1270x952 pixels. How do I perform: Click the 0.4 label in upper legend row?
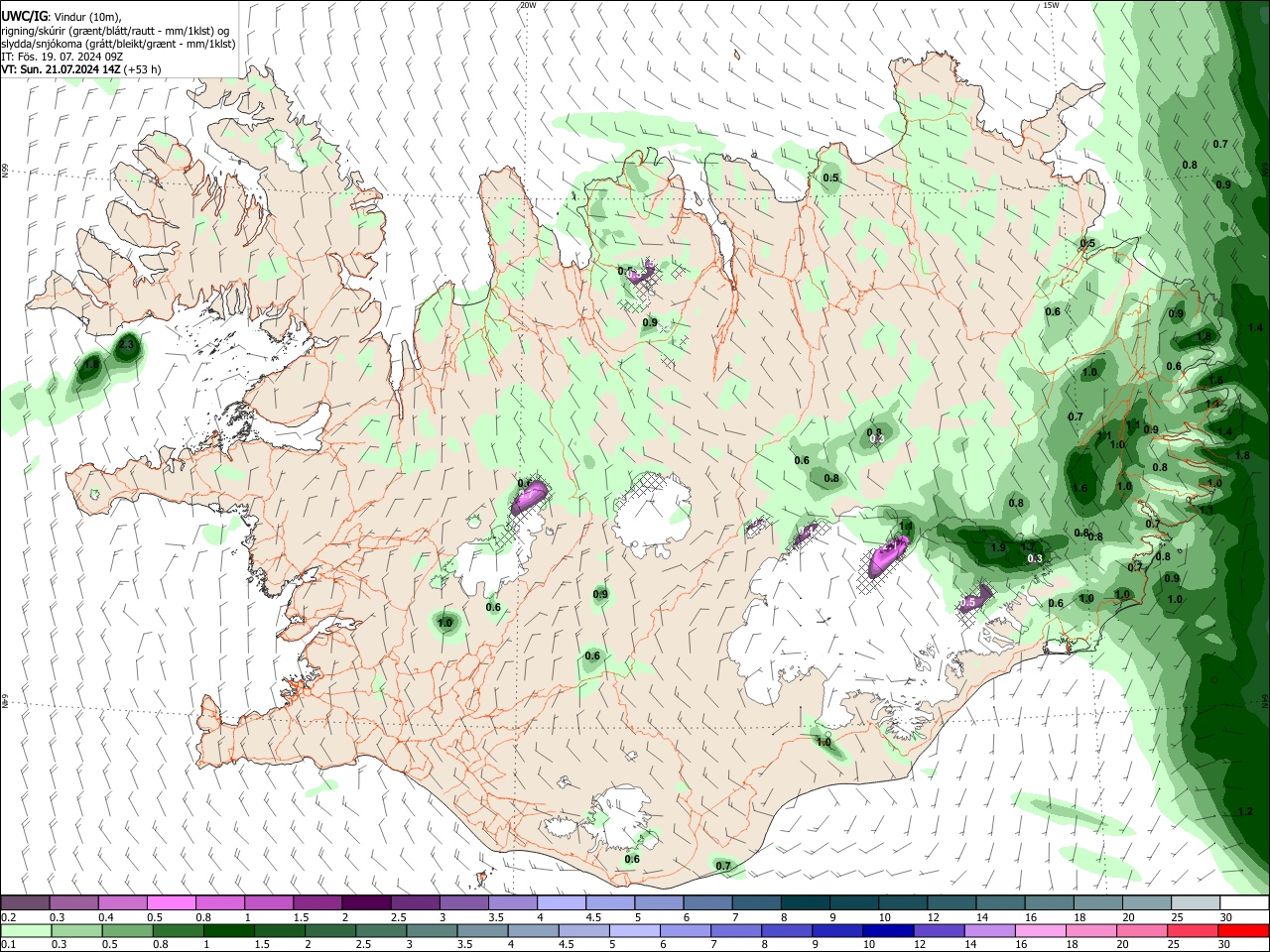coord(106,917)
